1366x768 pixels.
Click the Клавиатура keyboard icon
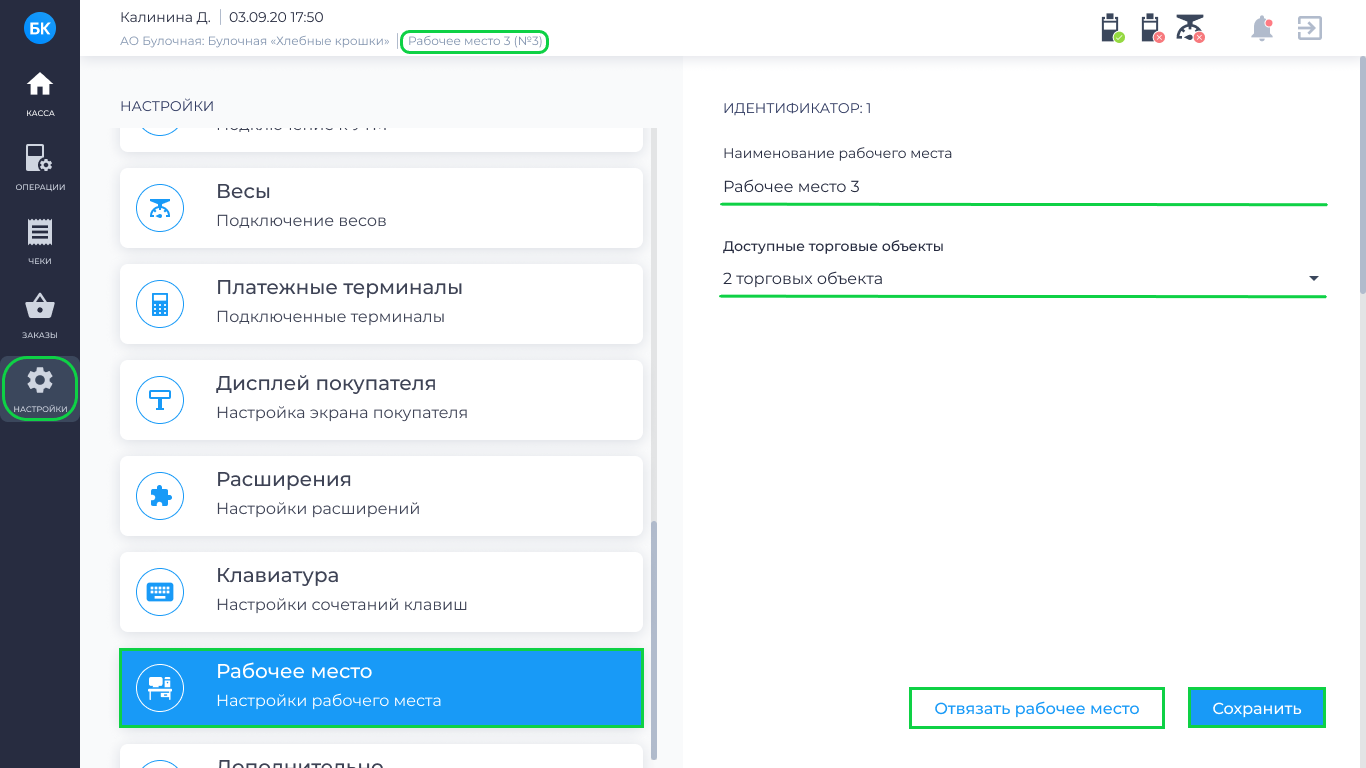point(160,592)
